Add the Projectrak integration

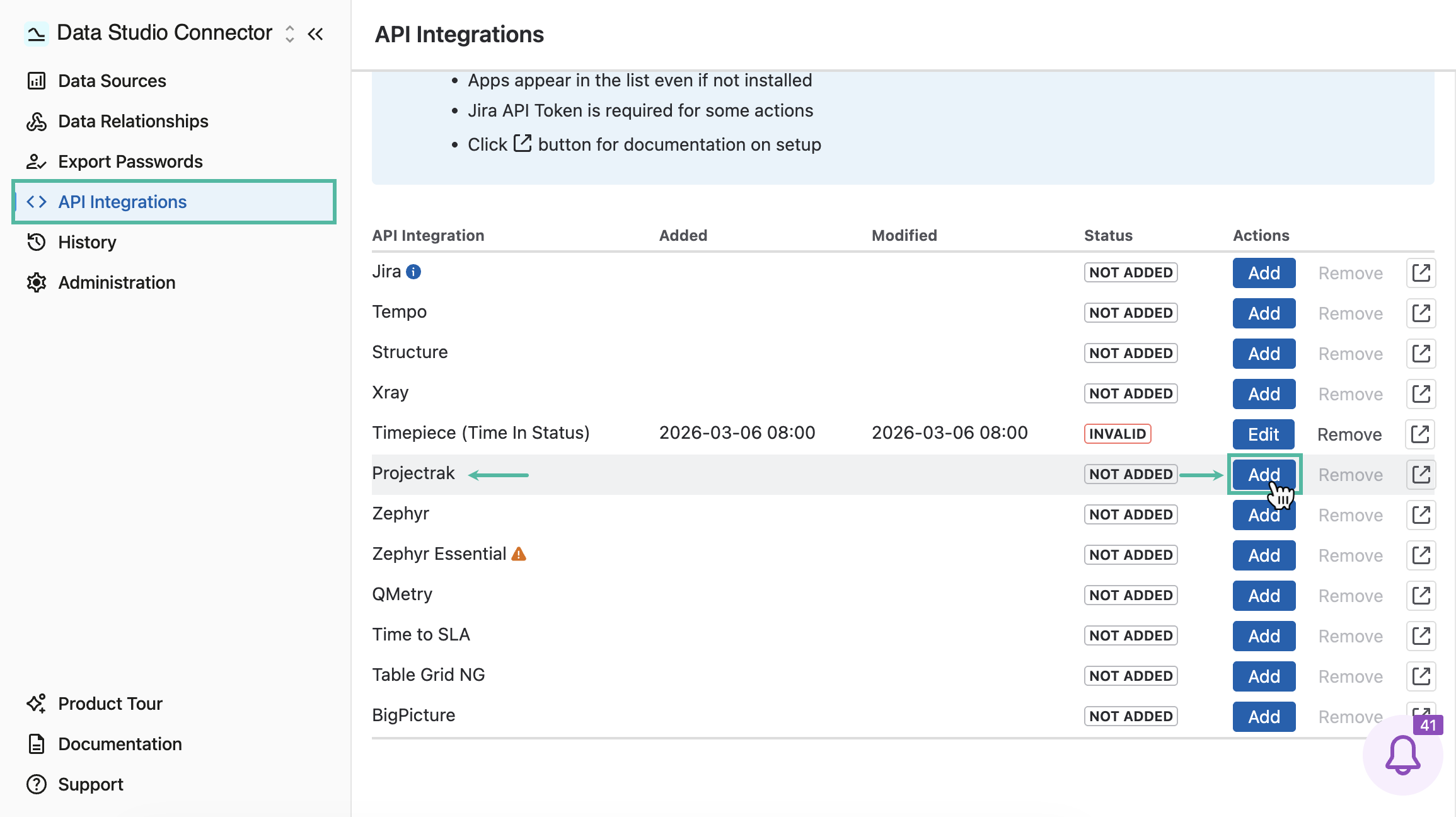click(x=1264, y=475)
